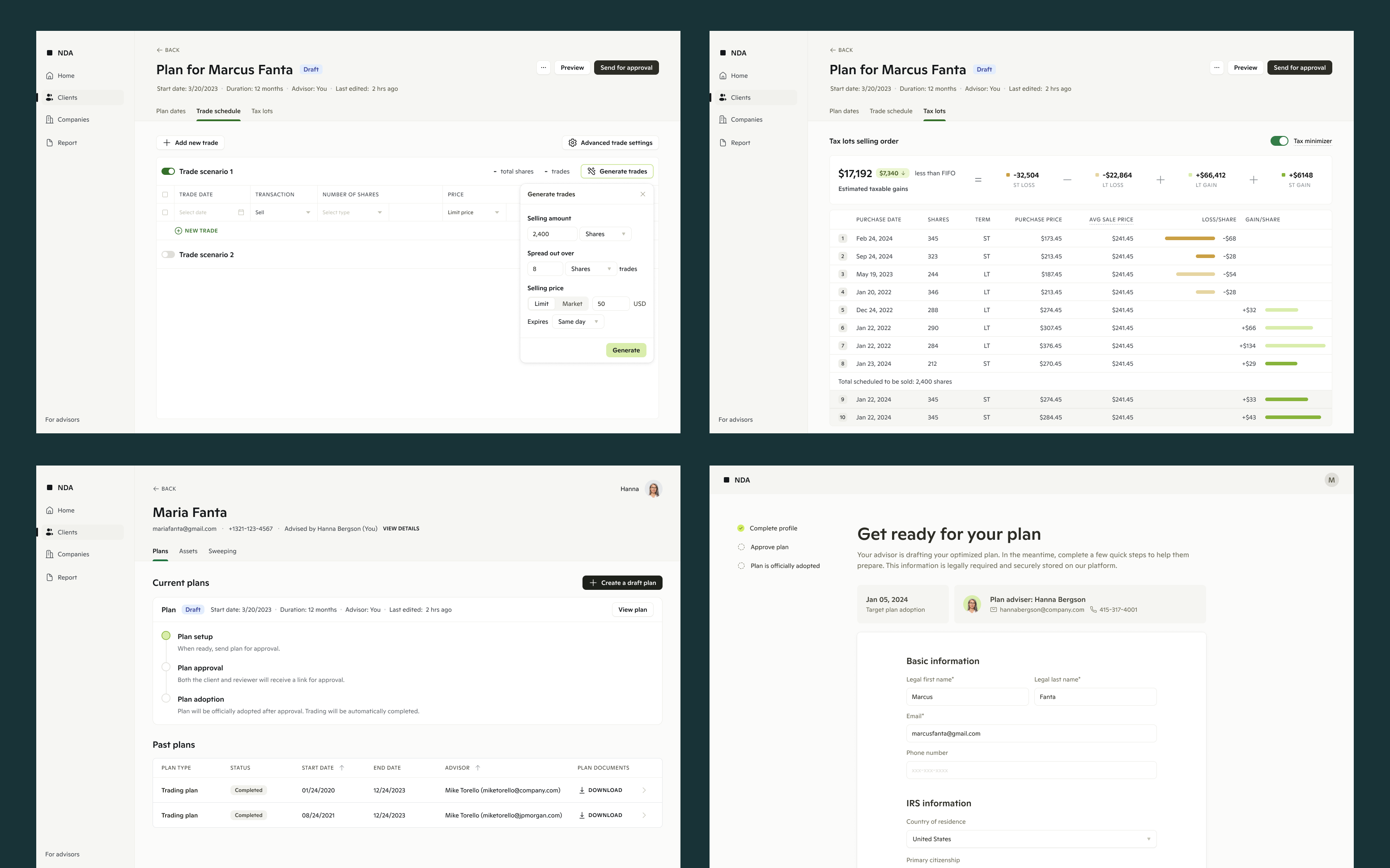Open the Plan dates tab
This screenshot has width=1390, height=868.
point(170,111)
